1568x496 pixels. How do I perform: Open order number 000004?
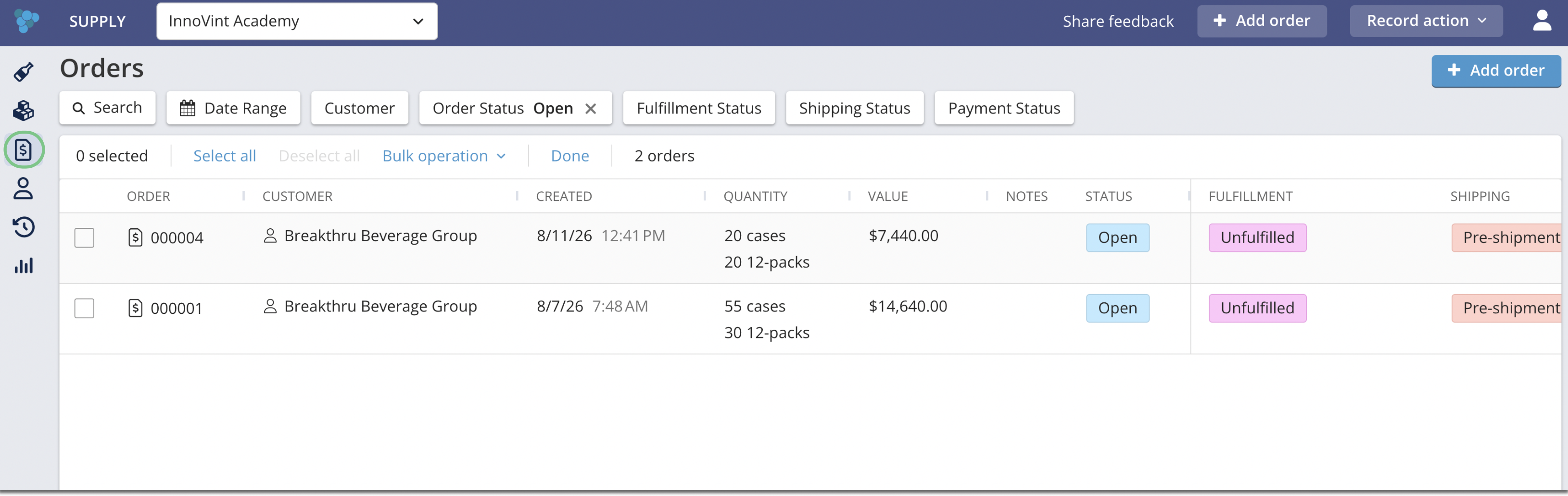pos(177,237)
